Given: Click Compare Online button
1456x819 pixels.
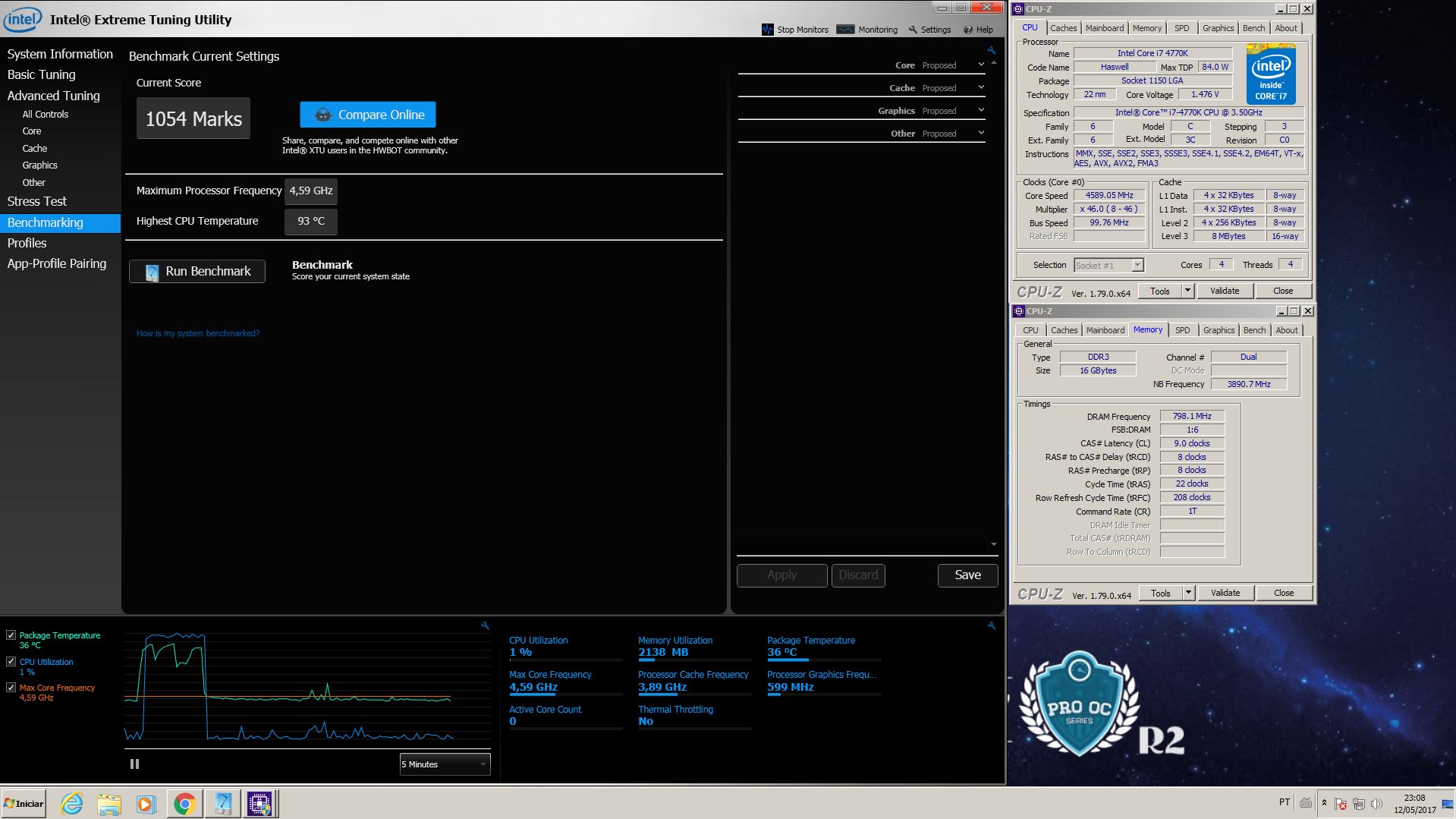Looking at the screenshot, I should pyautogui.click(x=368, y=115).
